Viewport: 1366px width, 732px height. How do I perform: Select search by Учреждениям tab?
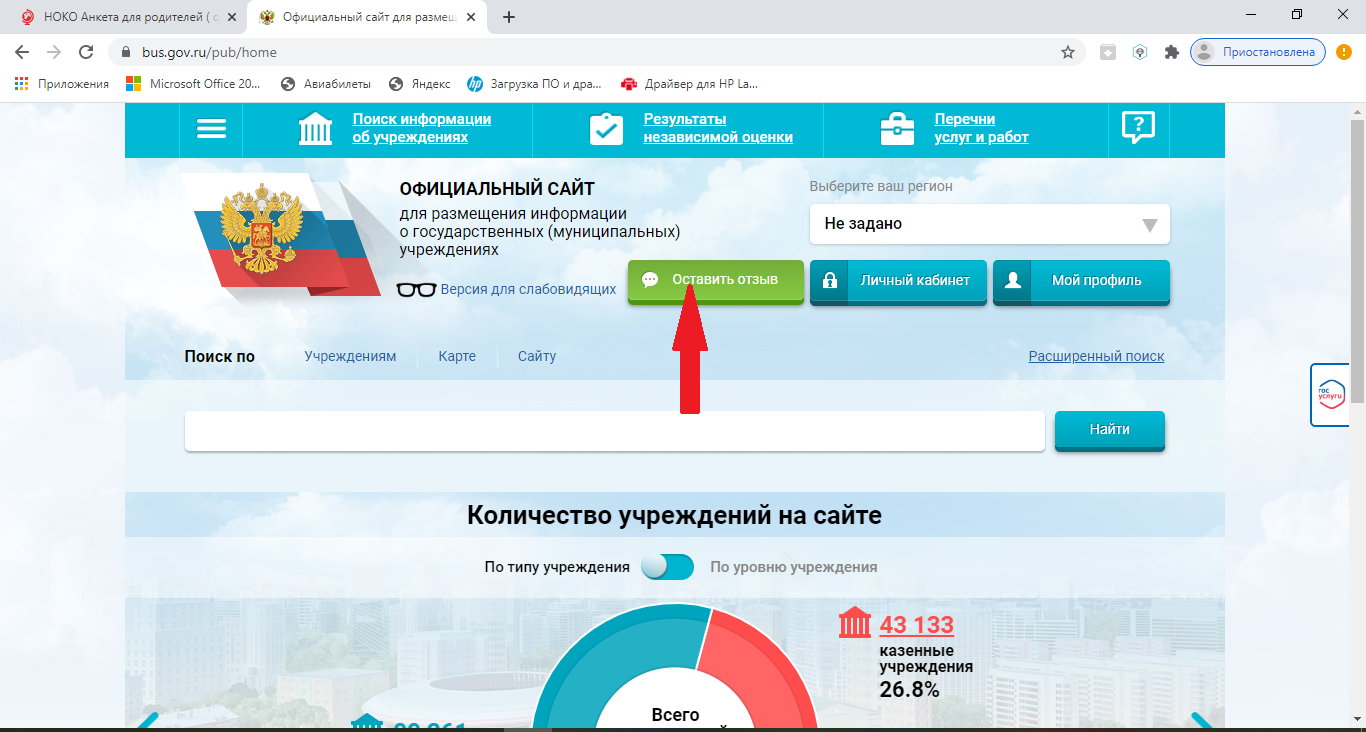350,356
